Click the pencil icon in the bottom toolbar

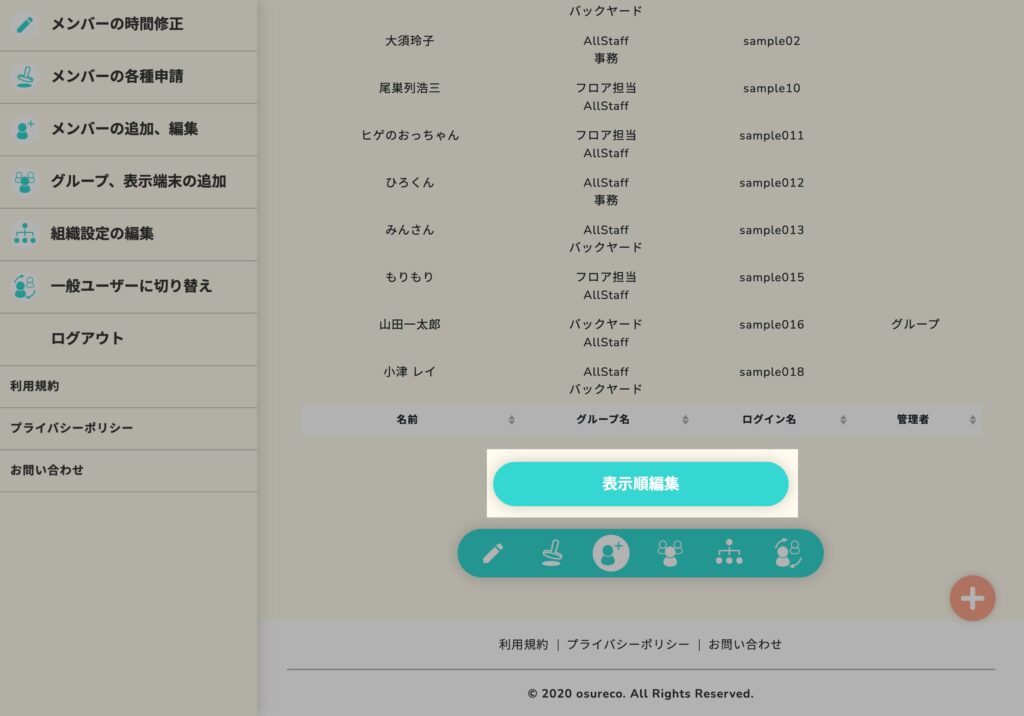(x=493, y=553)
